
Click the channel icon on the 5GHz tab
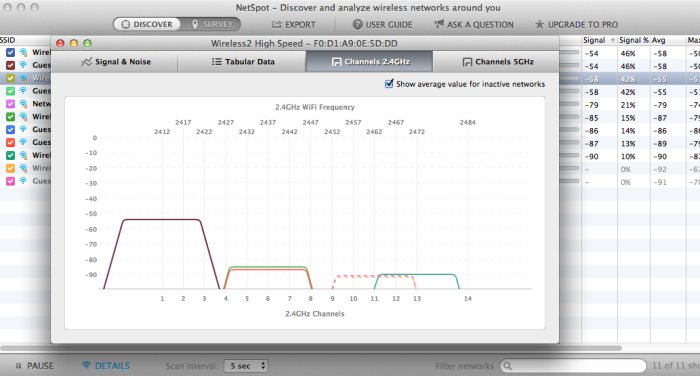point(467,62)
